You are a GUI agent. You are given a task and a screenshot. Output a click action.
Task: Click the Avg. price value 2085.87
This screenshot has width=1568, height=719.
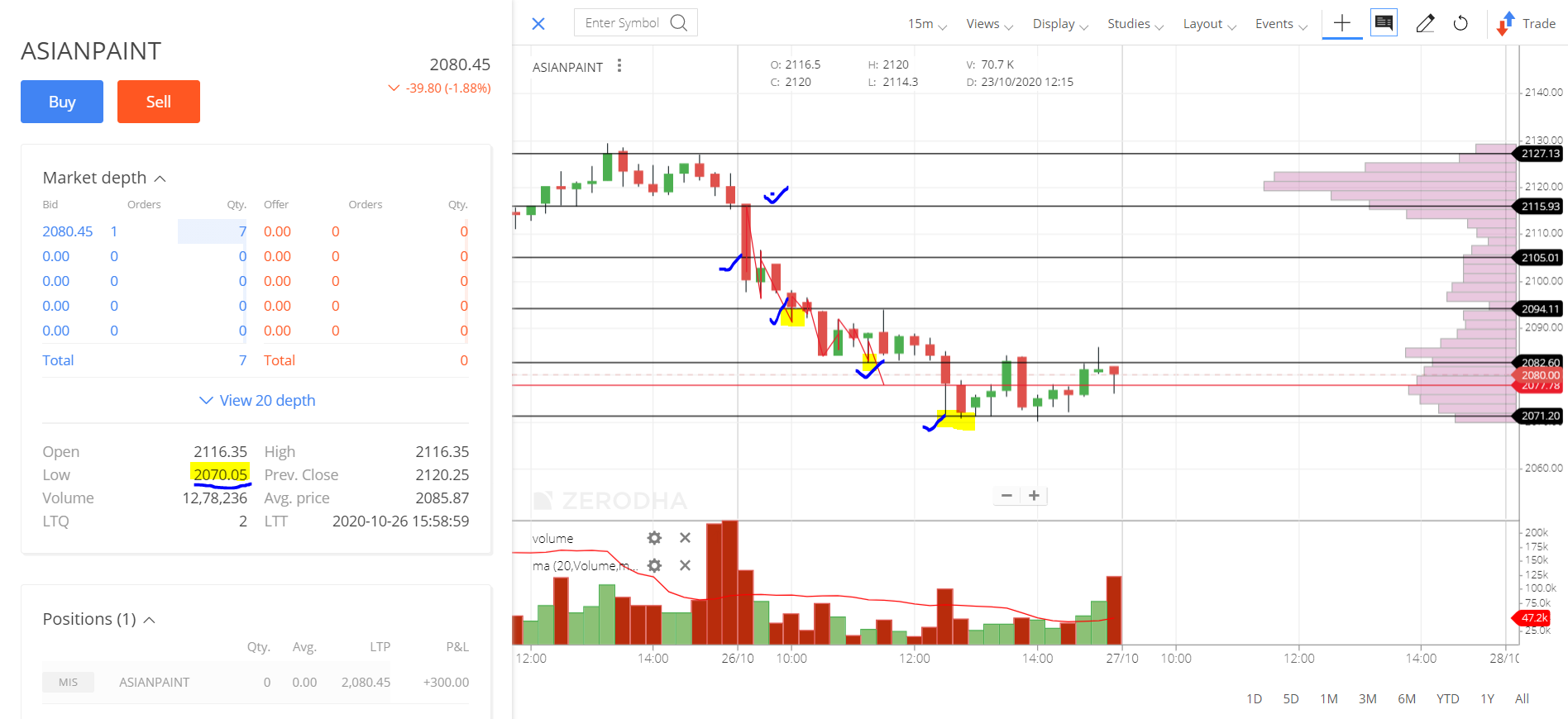(x=442, y=498)
